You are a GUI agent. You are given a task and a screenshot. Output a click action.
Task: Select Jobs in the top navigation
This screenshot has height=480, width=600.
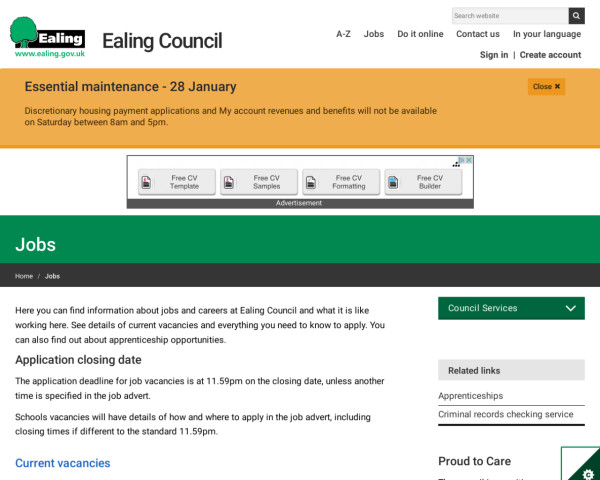pyautogui.click(x=374, y=34)
